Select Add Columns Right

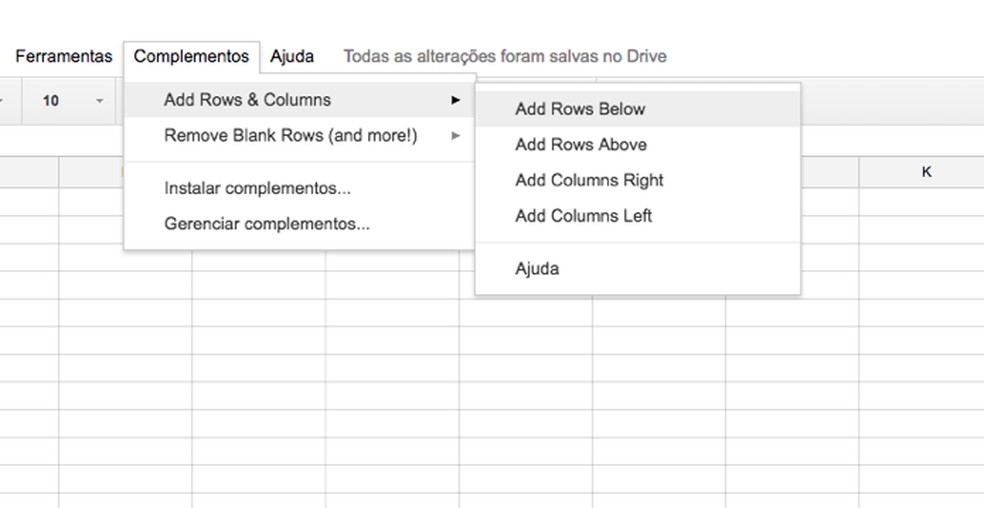(589, 181)
